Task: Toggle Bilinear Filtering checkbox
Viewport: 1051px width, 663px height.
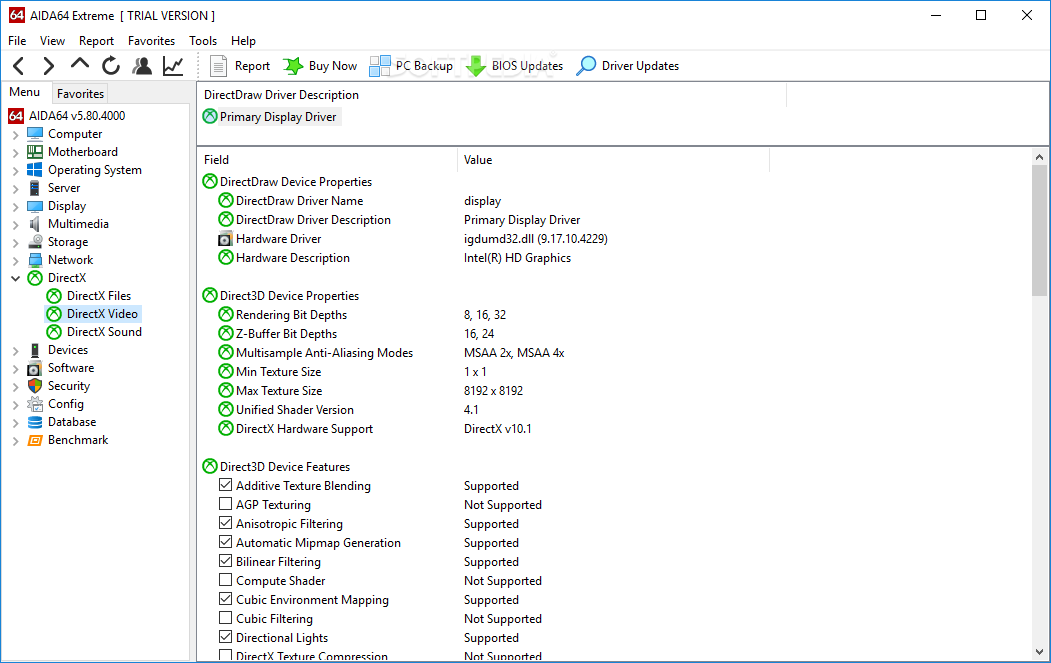Action: pos(226,560)
